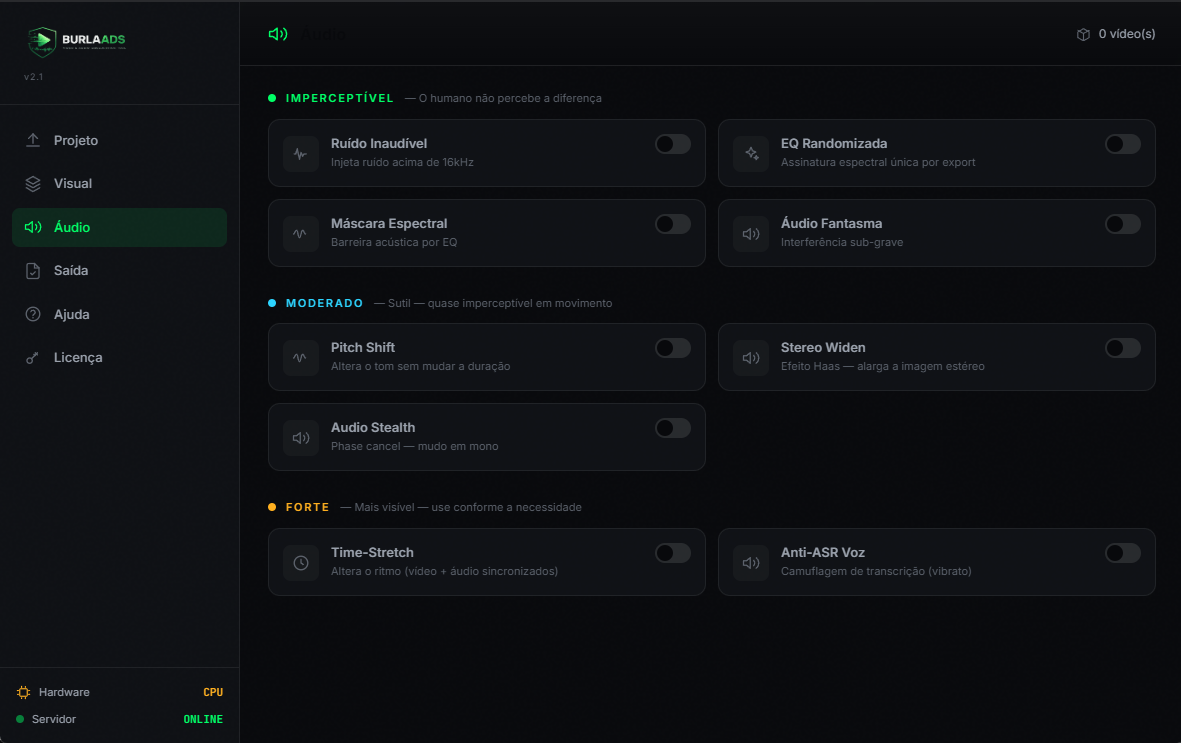Image resolution: width=1181 pixels, height=743 pixels.
Task: Open the Saída section
Action: point(119,271)
